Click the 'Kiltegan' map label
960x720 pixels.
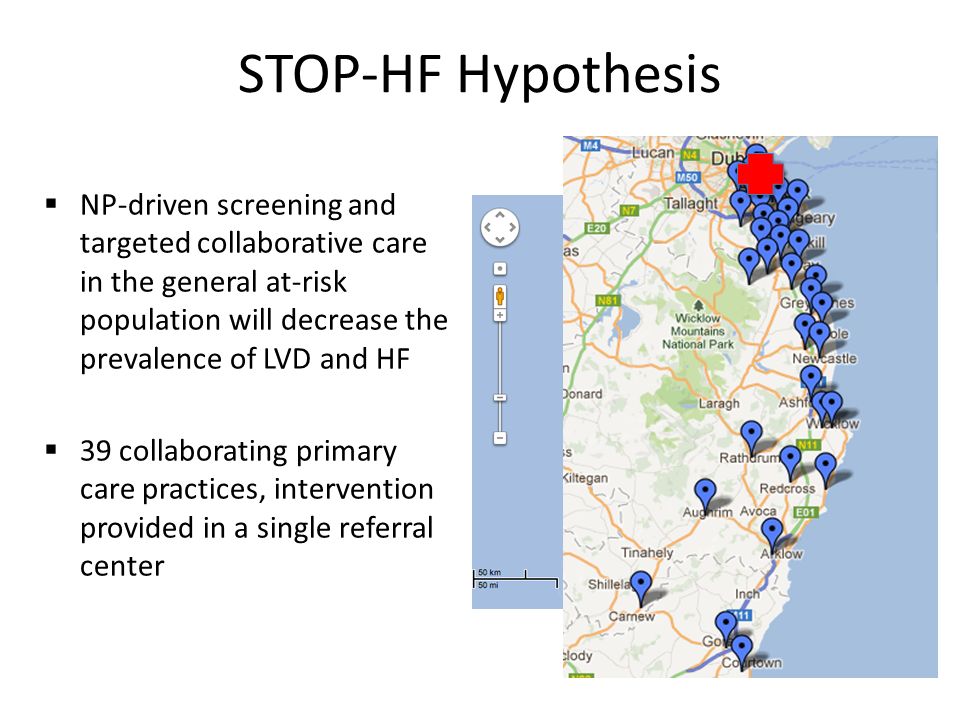(x=586, y=478)
